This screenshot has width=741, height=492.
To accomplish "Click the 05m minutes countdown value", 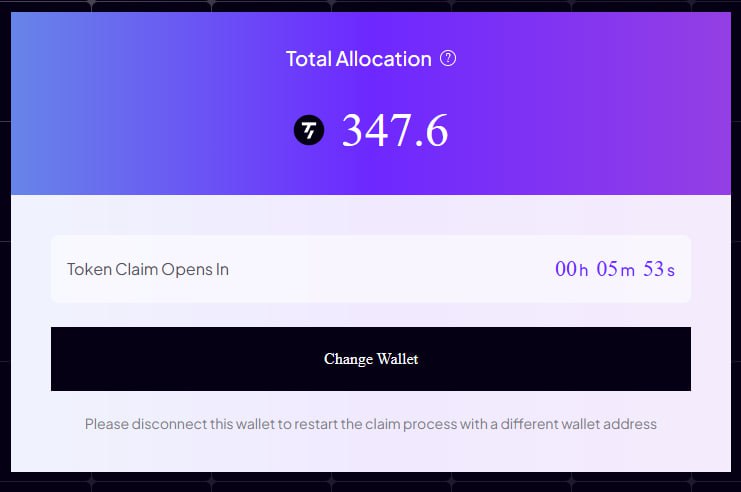I will click(x=615, y=269).
